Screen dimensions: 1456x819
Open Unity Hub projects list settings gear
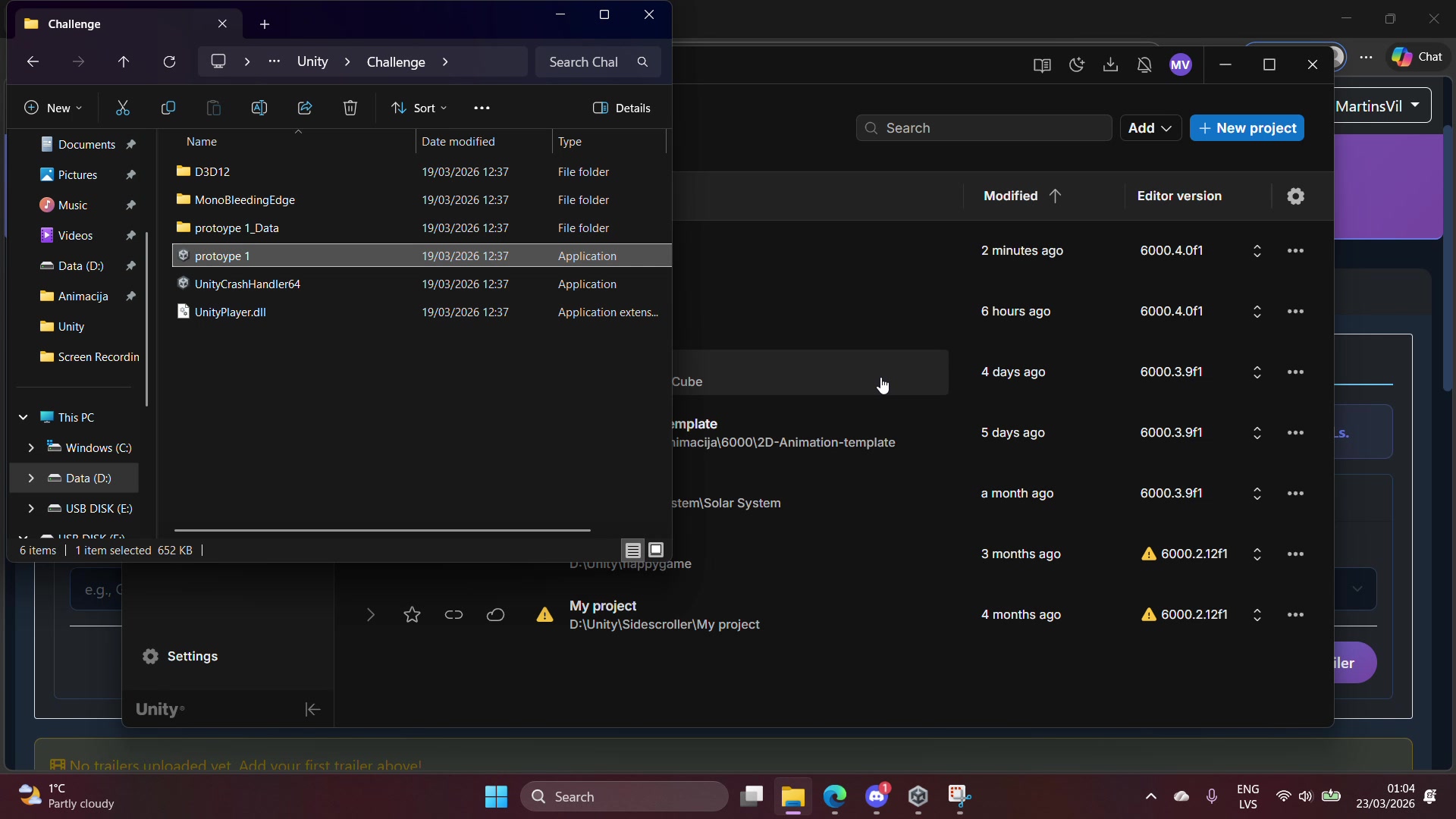pos(1296,196)
